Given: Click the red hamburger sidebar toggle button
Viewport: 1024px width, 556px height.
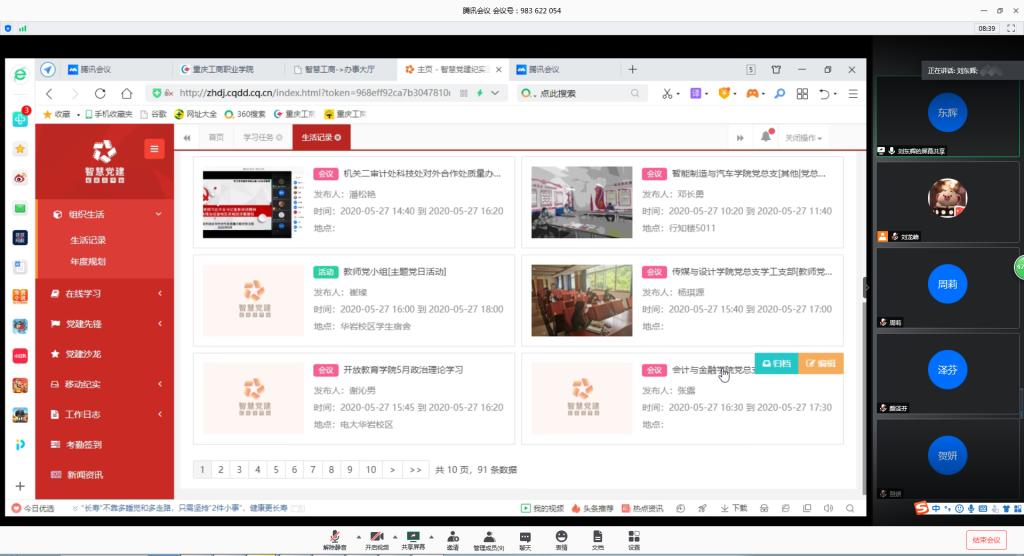Looking at the screenshot, I should tap(153, 149).
